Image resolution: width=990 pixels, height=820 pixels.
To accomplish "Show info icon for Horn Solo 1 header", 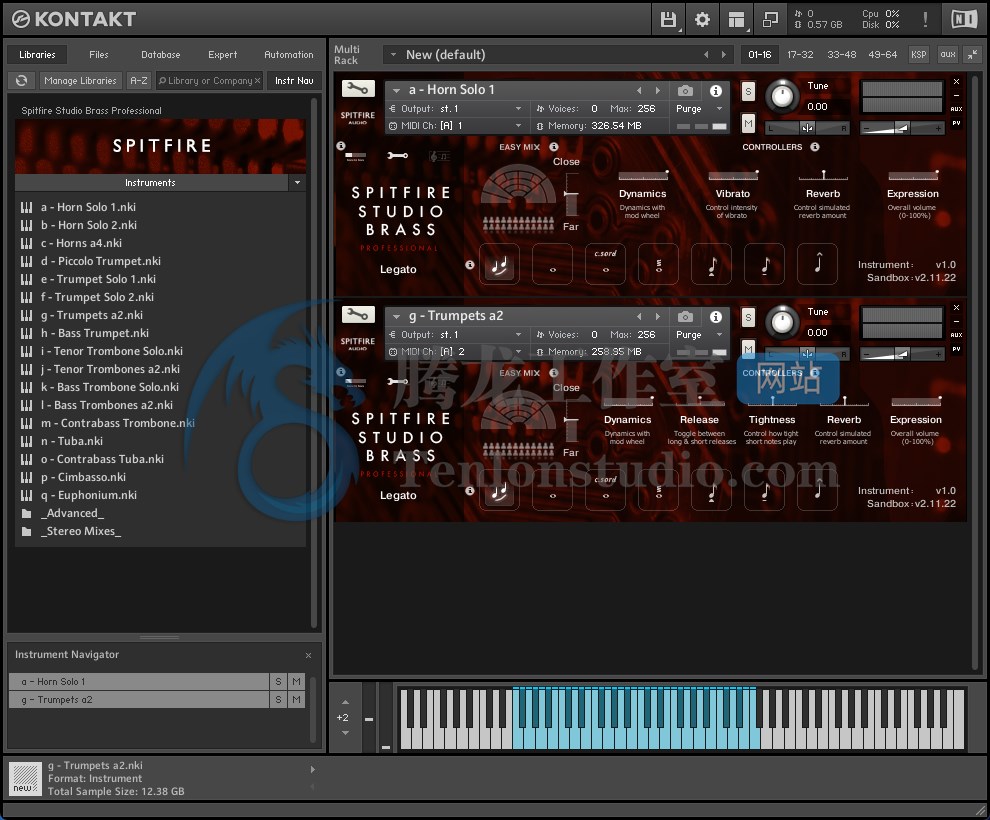I will tap(715, 90).
